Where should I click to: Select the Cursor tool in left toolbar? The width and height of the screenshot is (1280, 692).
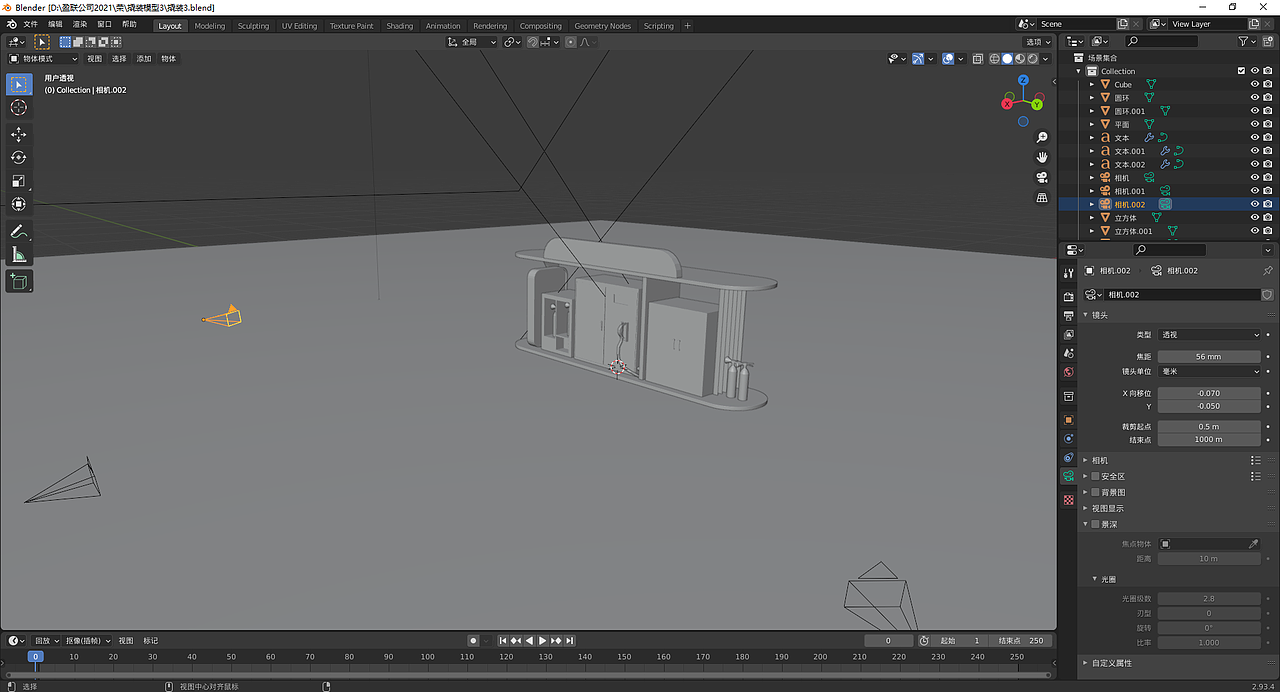(19, 107)
